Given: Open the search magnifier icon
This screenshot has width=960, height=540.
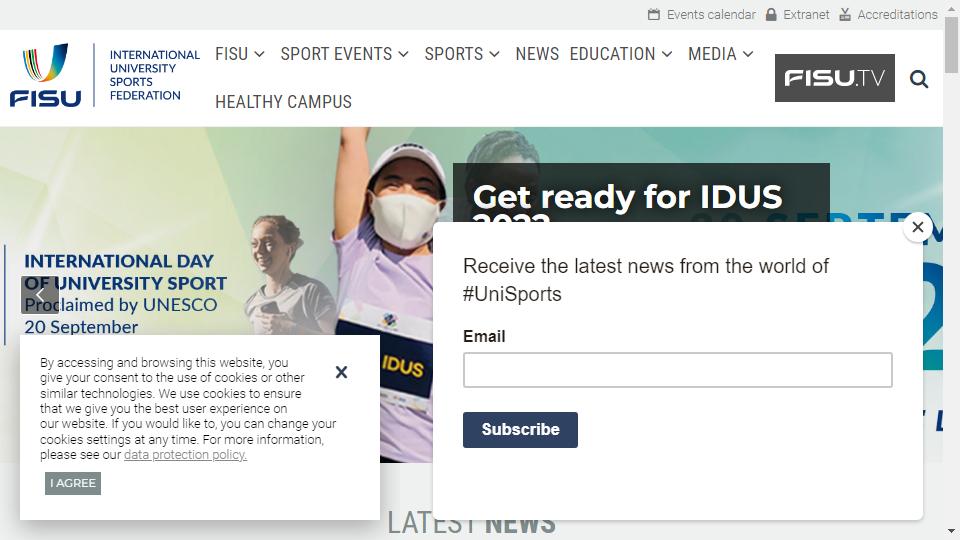Looking at the screenshot, I should (918, 79).
